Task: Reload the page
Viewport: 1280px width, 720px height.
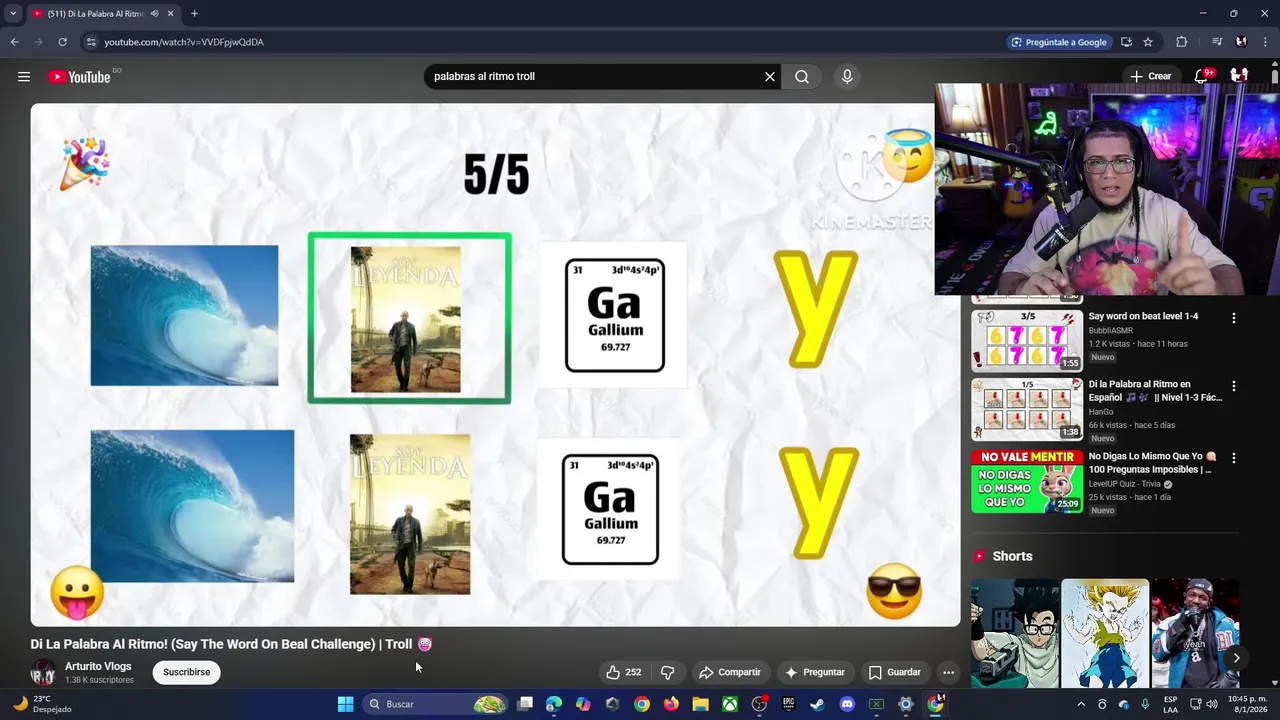Action: point(62,42)
